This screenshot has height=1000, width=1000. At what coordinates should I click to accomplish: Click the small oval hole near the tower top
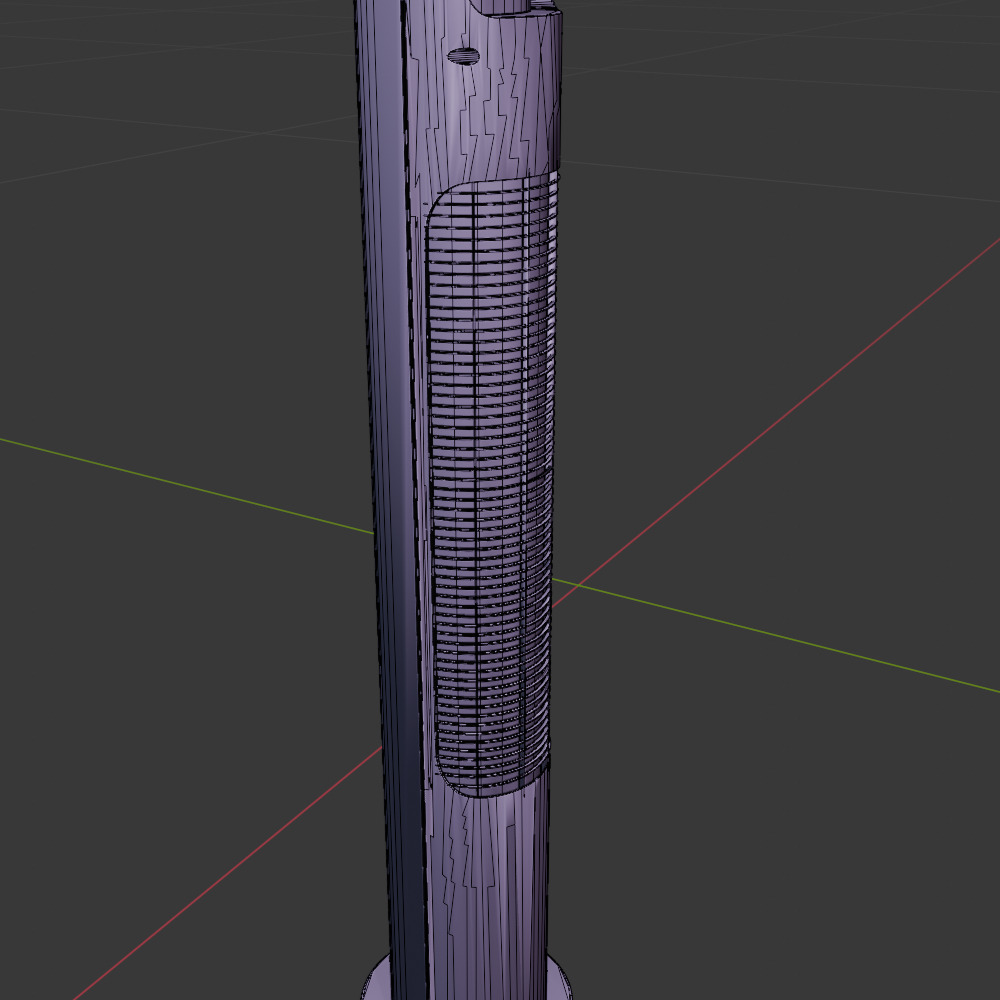tap(464, 56)
